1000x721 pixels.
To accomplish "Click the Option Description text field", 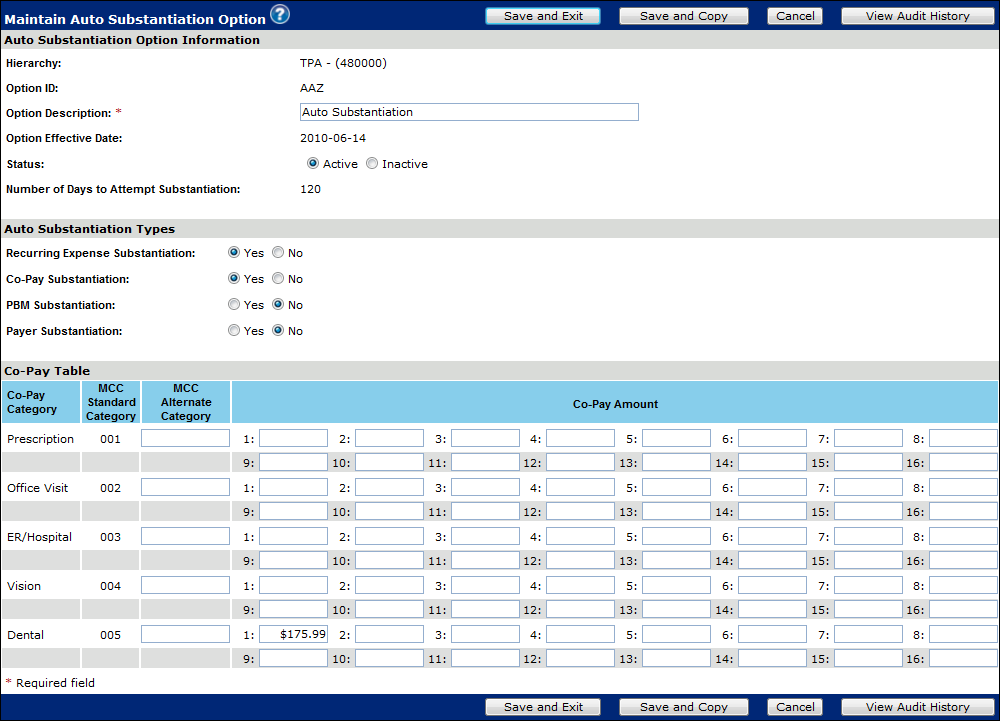I will (x=469, y=112).
